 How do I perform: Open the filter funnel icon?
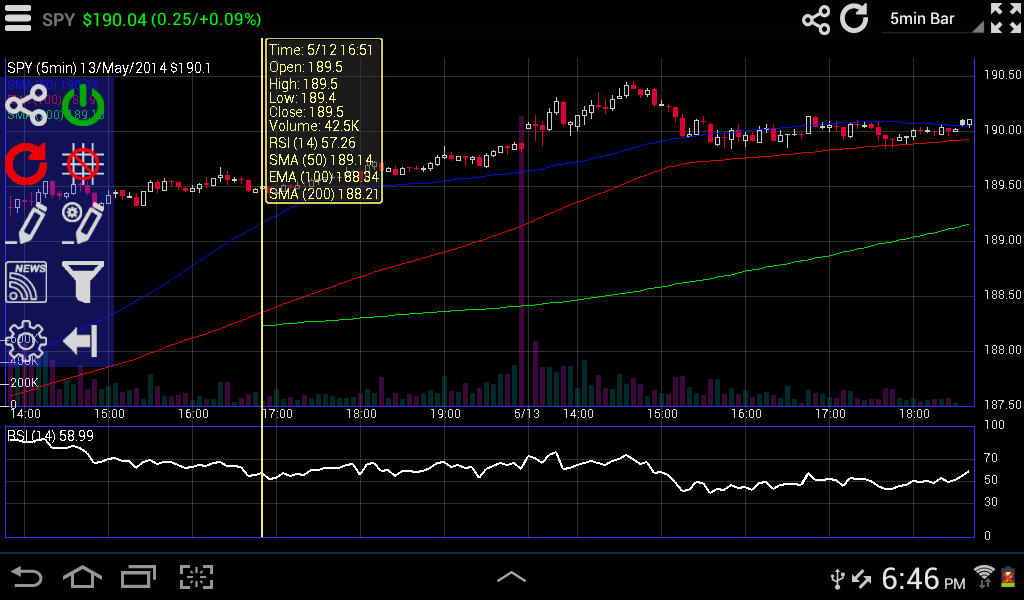click(83, 281)
